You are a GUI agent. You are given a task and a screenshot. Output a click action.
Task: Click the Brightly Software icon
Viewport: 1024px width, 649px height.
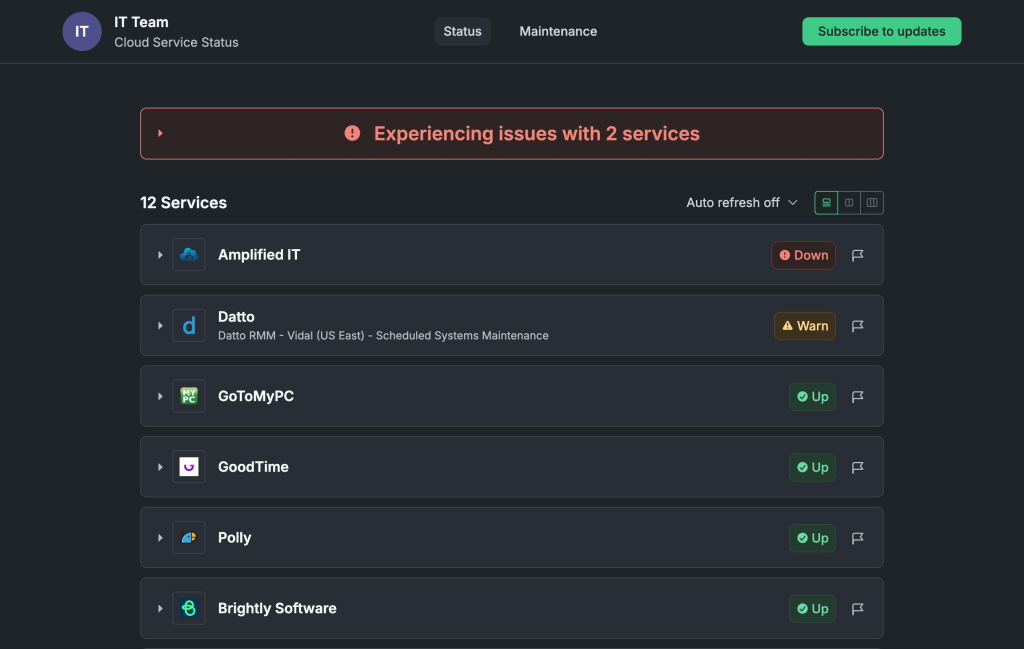[x=189, y=608]
